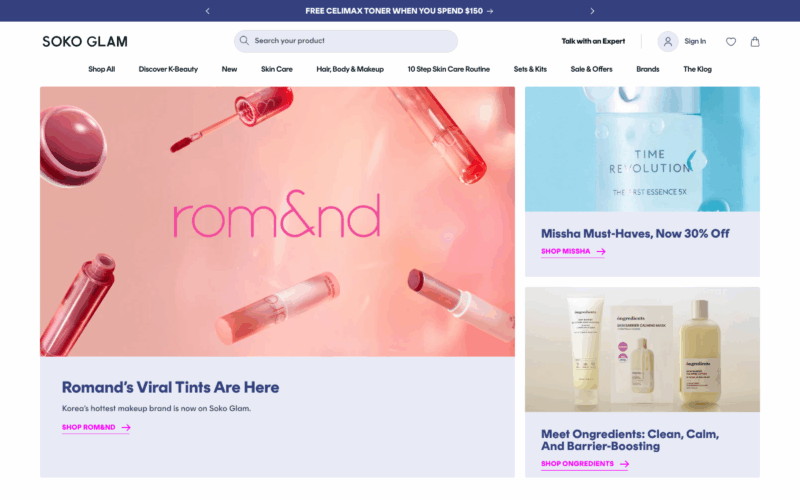800x500 pixels.
Task: Click the magnifying glass search icon
Action: (x=244, y=40)
